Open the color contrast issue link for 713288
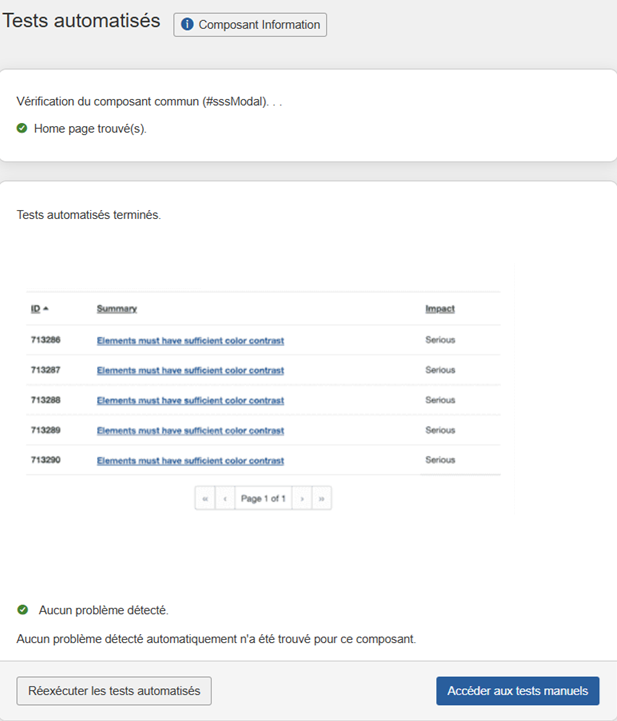Viewport: 617px width, 721px height. pyautogui.click(x=190, y=400)
